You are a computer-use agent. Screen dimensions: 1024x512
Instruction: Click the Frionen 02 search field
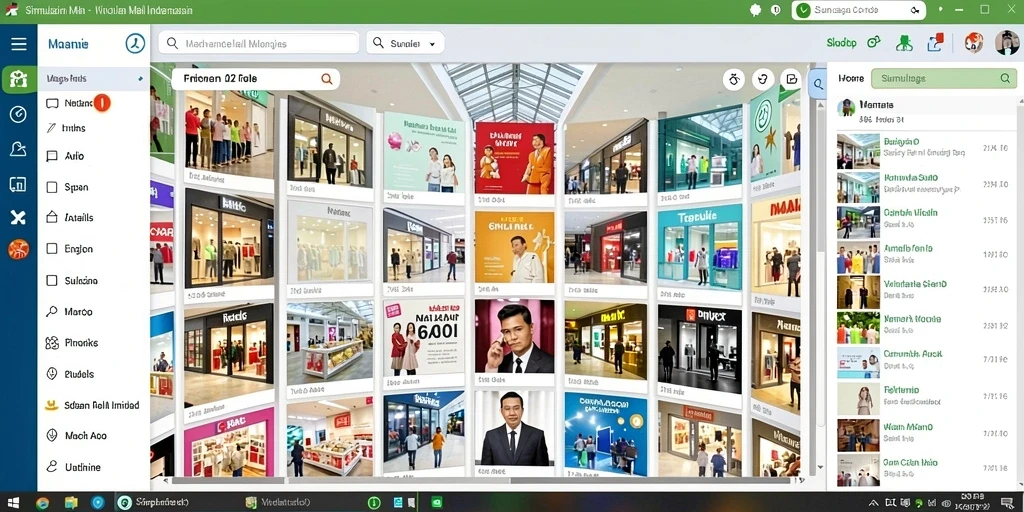pyautogui.click(x=255, y=79)
